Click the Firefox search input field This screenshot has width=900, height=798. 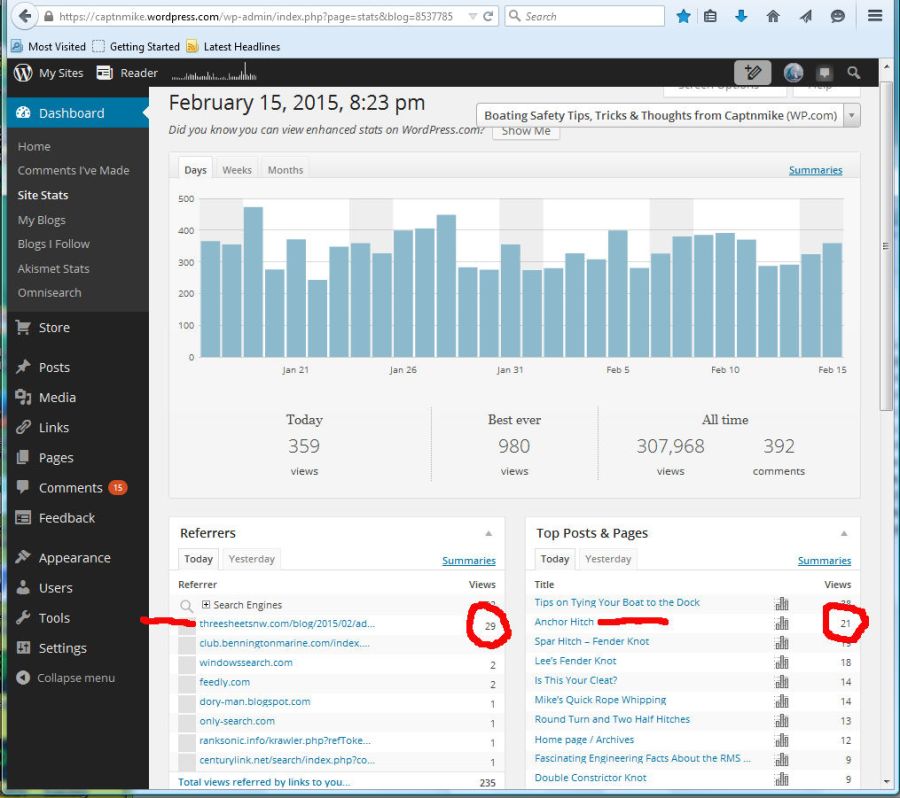pyautogui.click(x=592, y=16)
